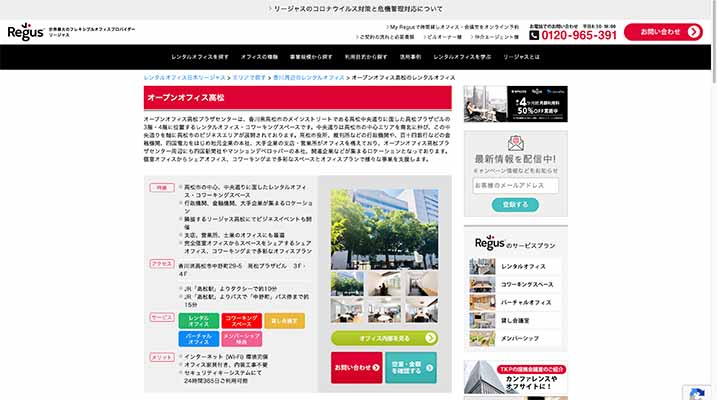Go to the 香川 area rental office breadcrumb
Image resolution: width=717 pixels, height=400 pixels.
click(x=309, y=78)
